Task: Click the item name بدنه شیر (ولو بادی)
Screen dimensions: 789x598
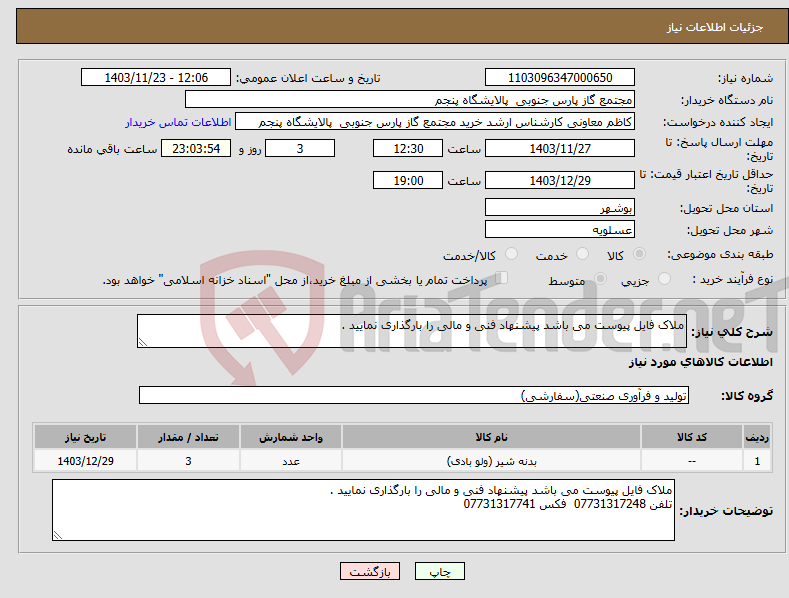Action: (491, 461)
